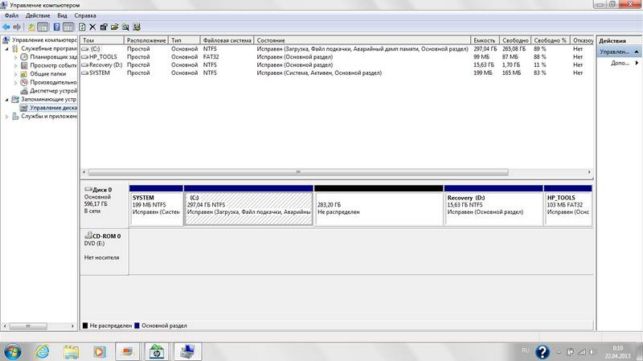The image size is (643, 361).
Task: Select Управление дисками in the tree
Action: (53, 108)
